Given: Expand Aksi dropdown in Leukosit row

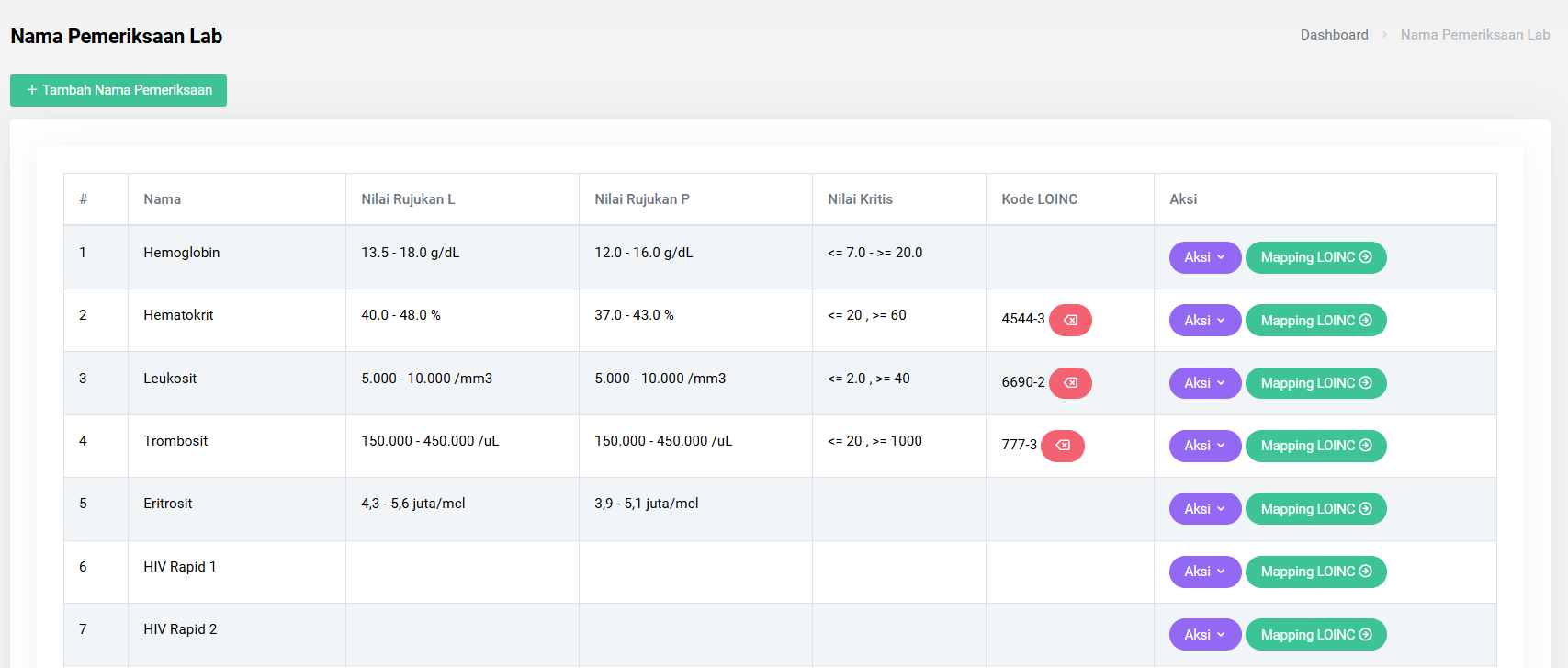Looking at the screenshot, I should click(x=1205, y=382).
